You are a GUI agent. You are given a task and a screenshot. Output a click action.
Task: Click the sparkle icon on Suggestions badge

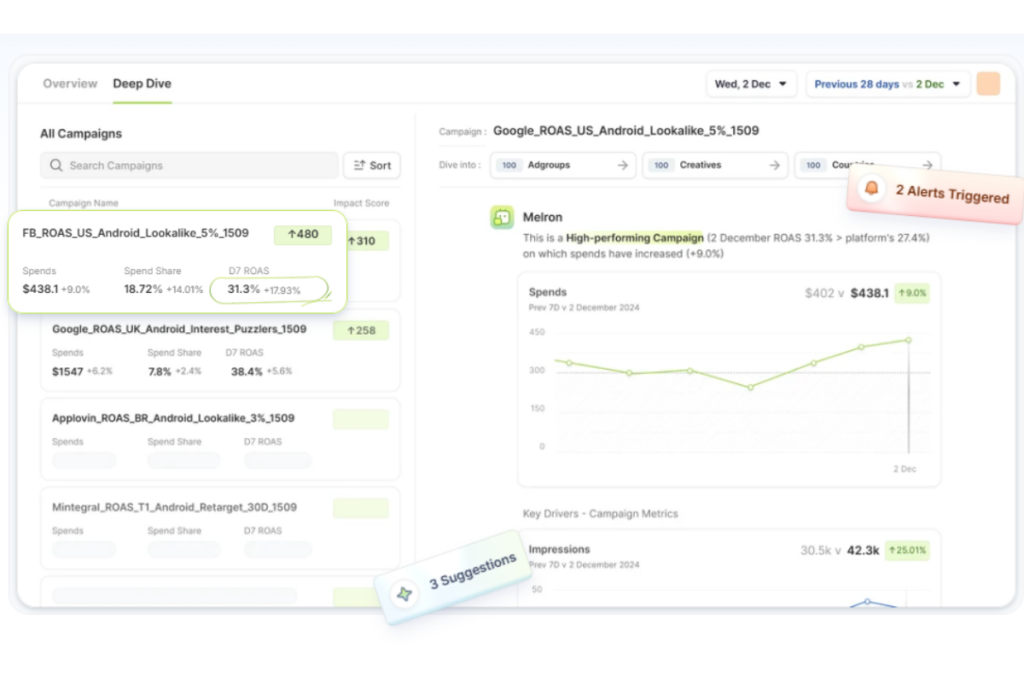point(404,594)
